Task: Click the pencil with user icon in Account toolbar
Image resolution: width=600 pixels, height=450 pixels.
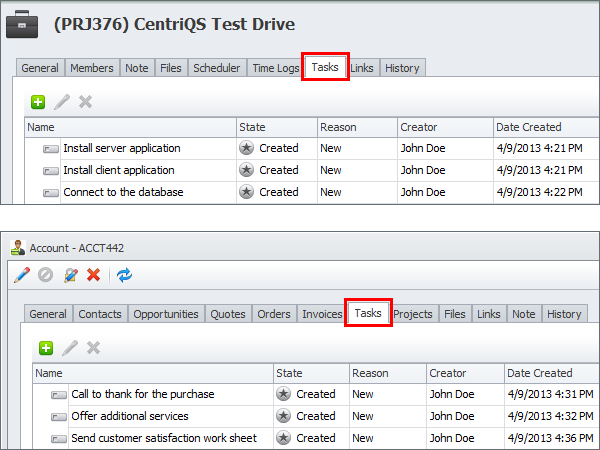Action: tap(71, 275)
